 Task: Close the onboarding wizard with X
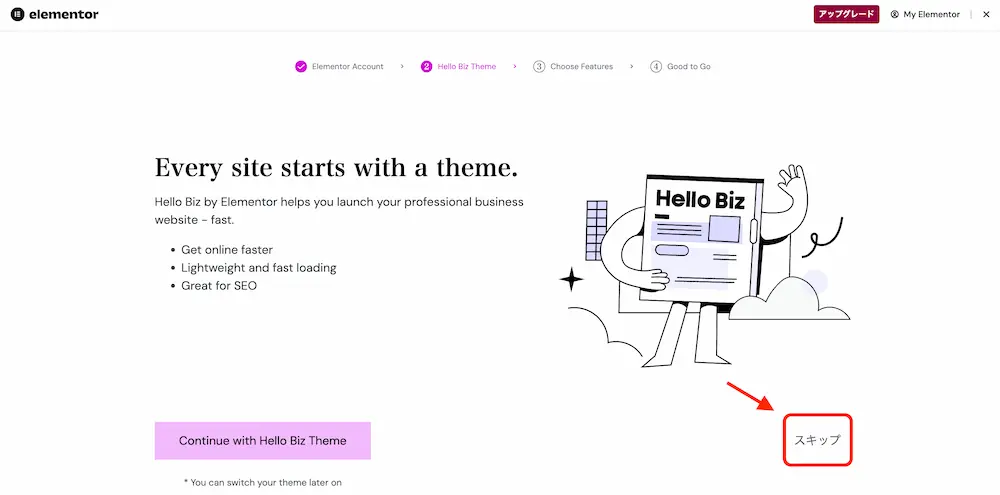click(x=986, y=14)
